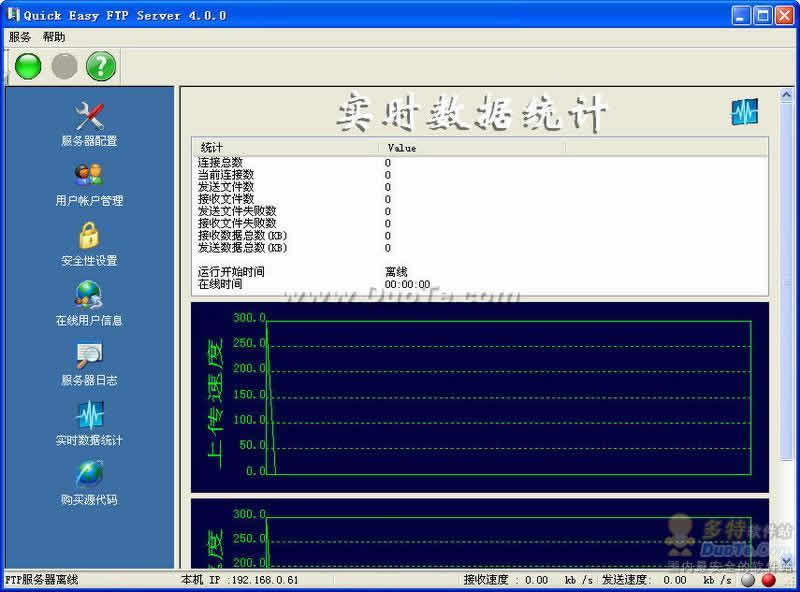Image resolution: width=800 pixels, height=592 pixels.
Task: Open 安全性设置 padlock icon
Action: pos(89,235)
